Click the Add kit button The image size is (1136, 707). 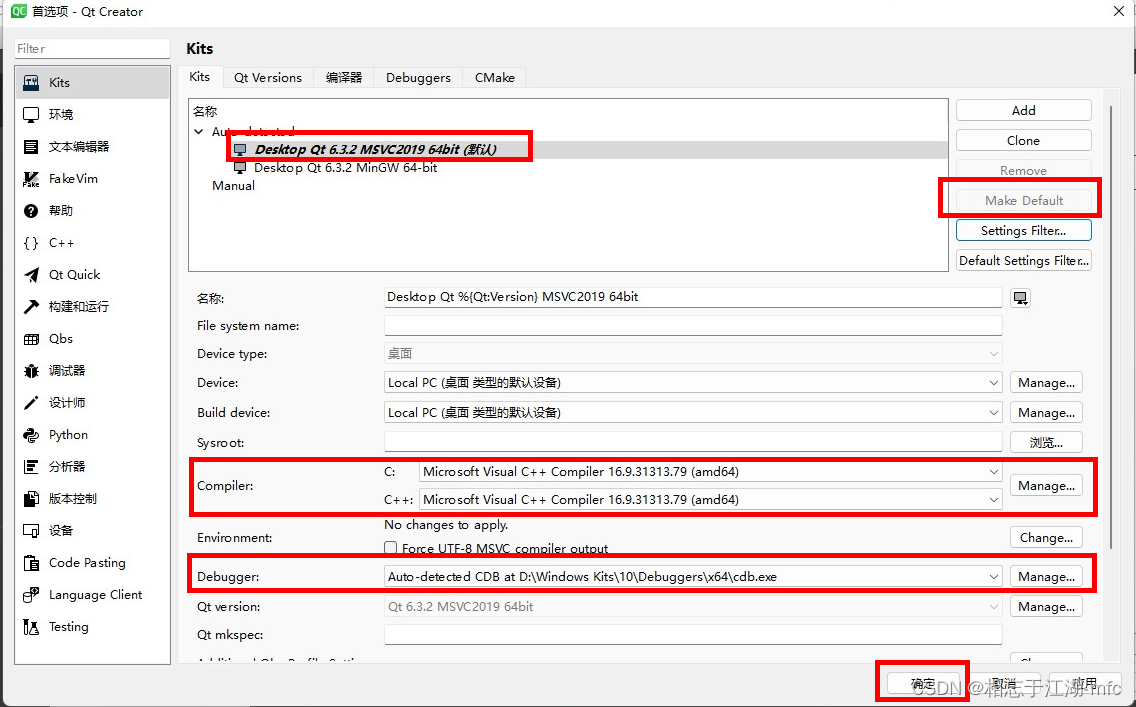(1024, 110)
